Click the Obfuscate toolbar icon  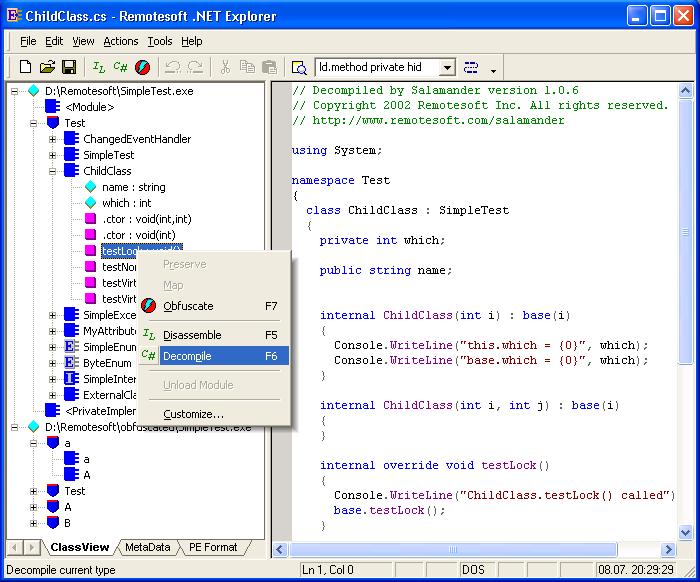[x=143, y=67]
